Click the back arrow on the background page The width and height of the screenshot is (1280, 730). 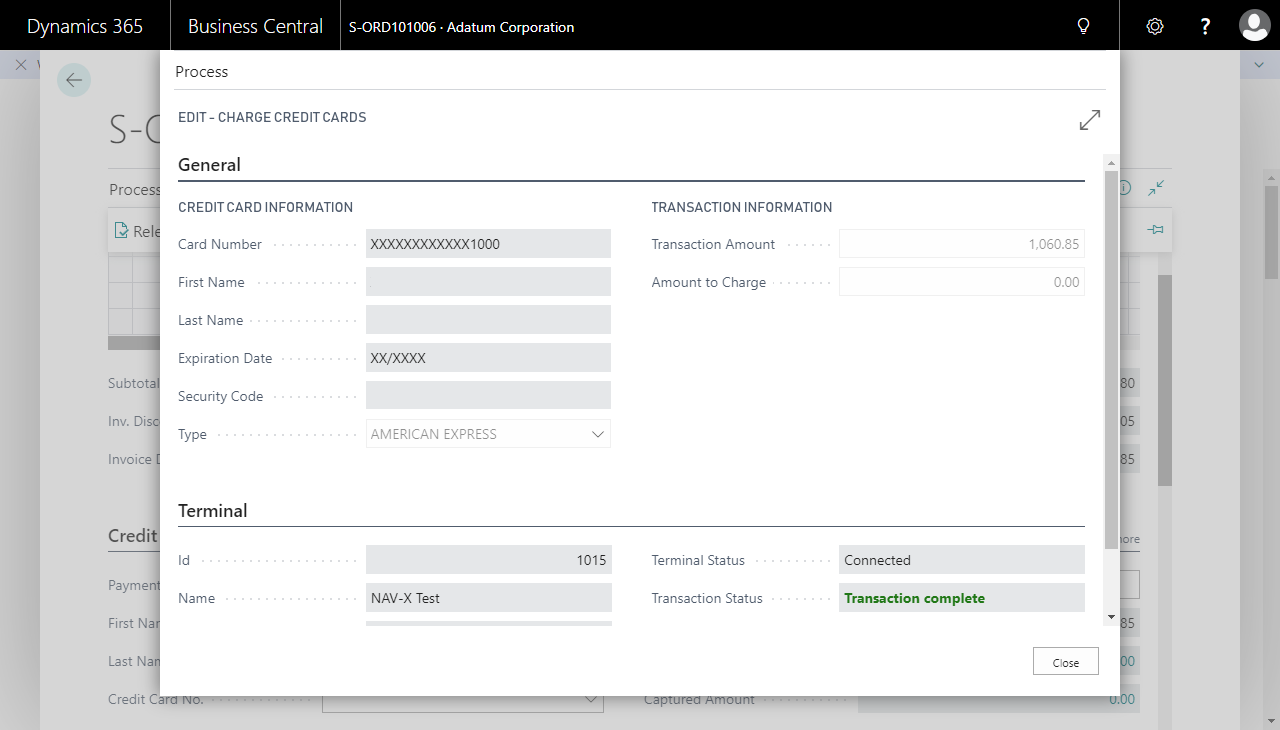[74, 80]
